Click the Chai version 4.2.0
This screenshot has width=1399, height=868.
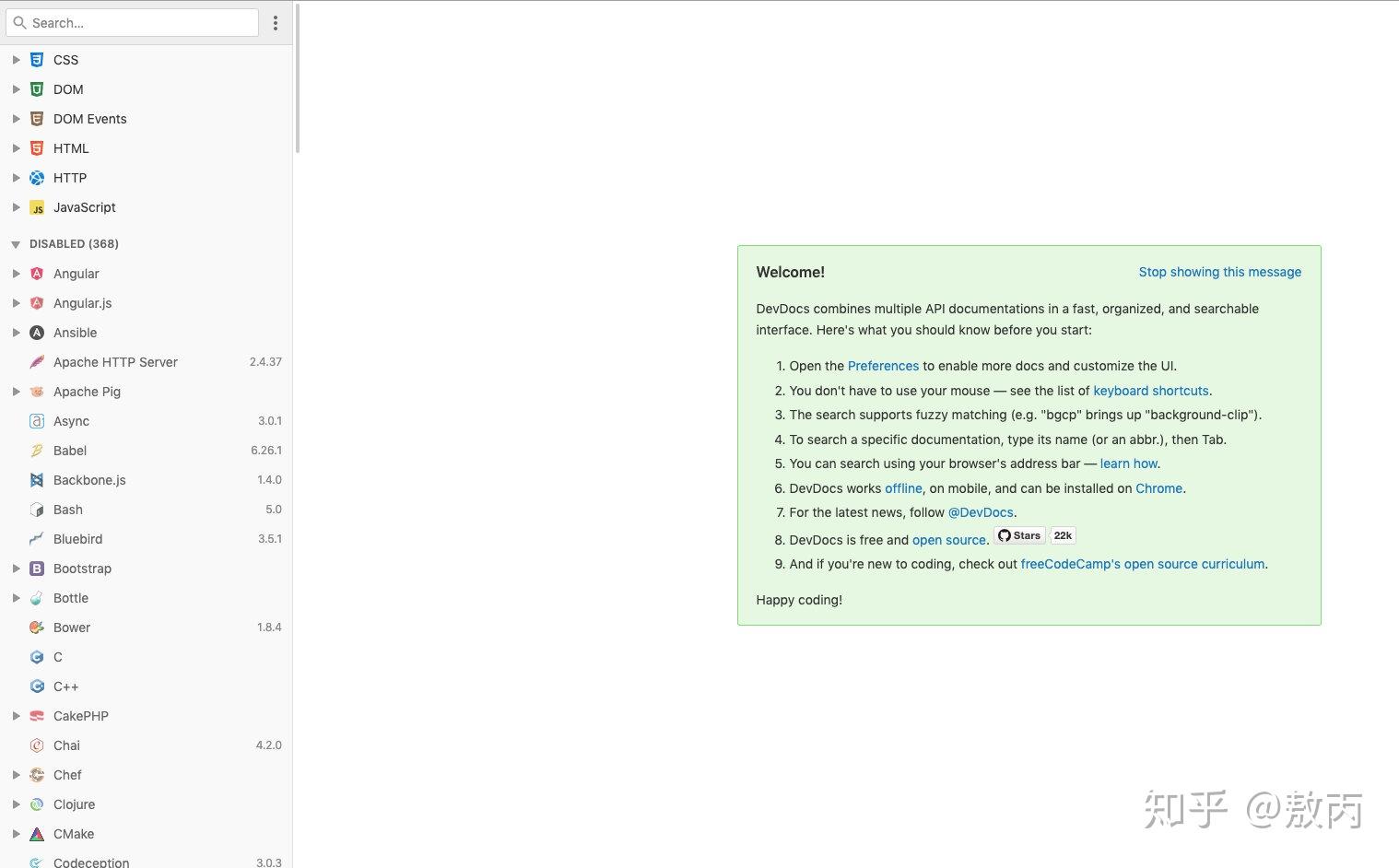pyautogui.click(x=269, y=745)
